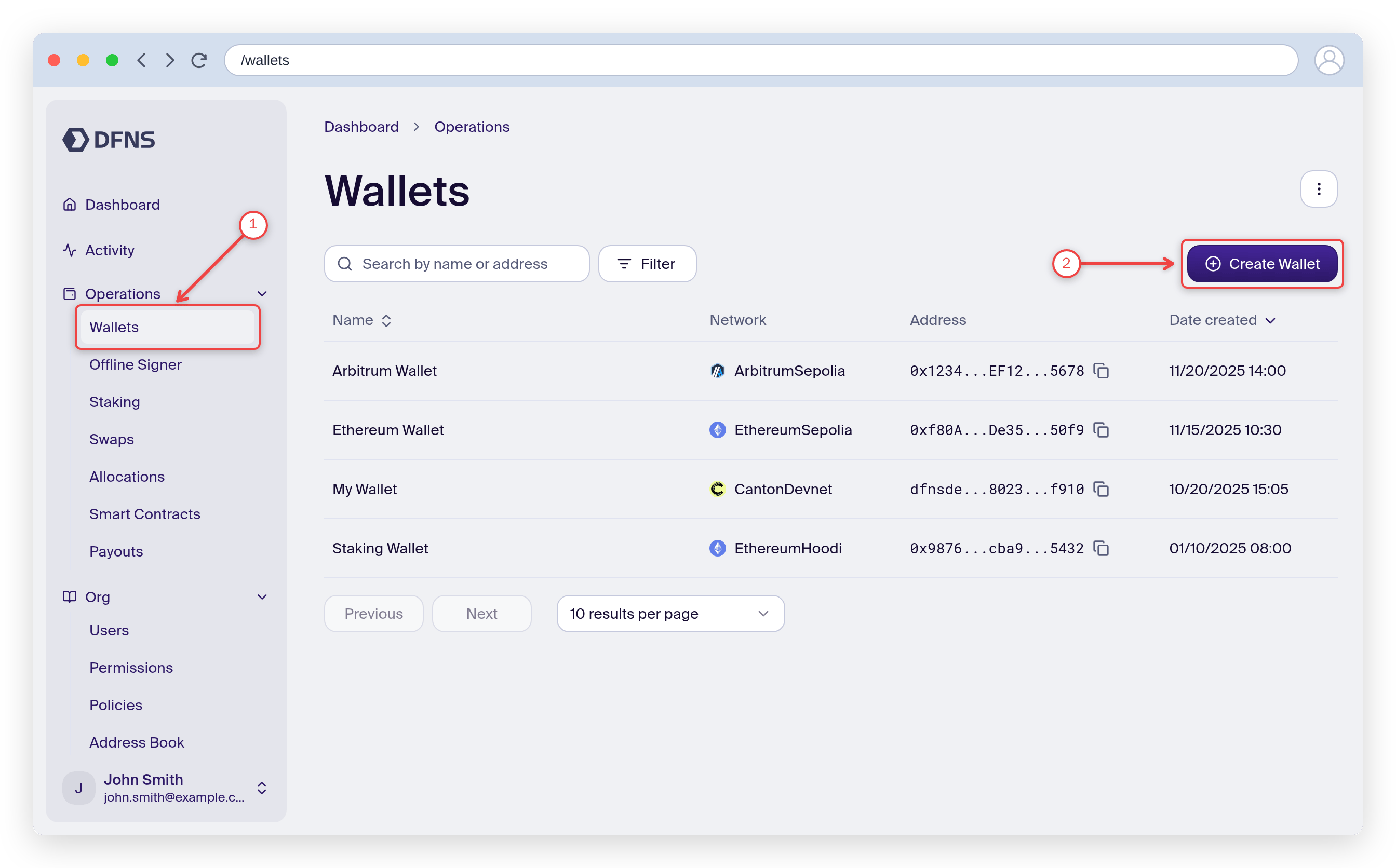Click the Next page button
This screenshot has height=868, width=1396.
click(481, 614)
